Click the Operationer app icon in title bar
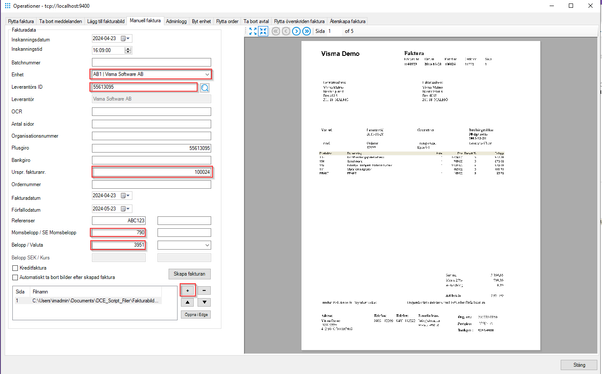602x374 pixels. click(x=7, y=6)
